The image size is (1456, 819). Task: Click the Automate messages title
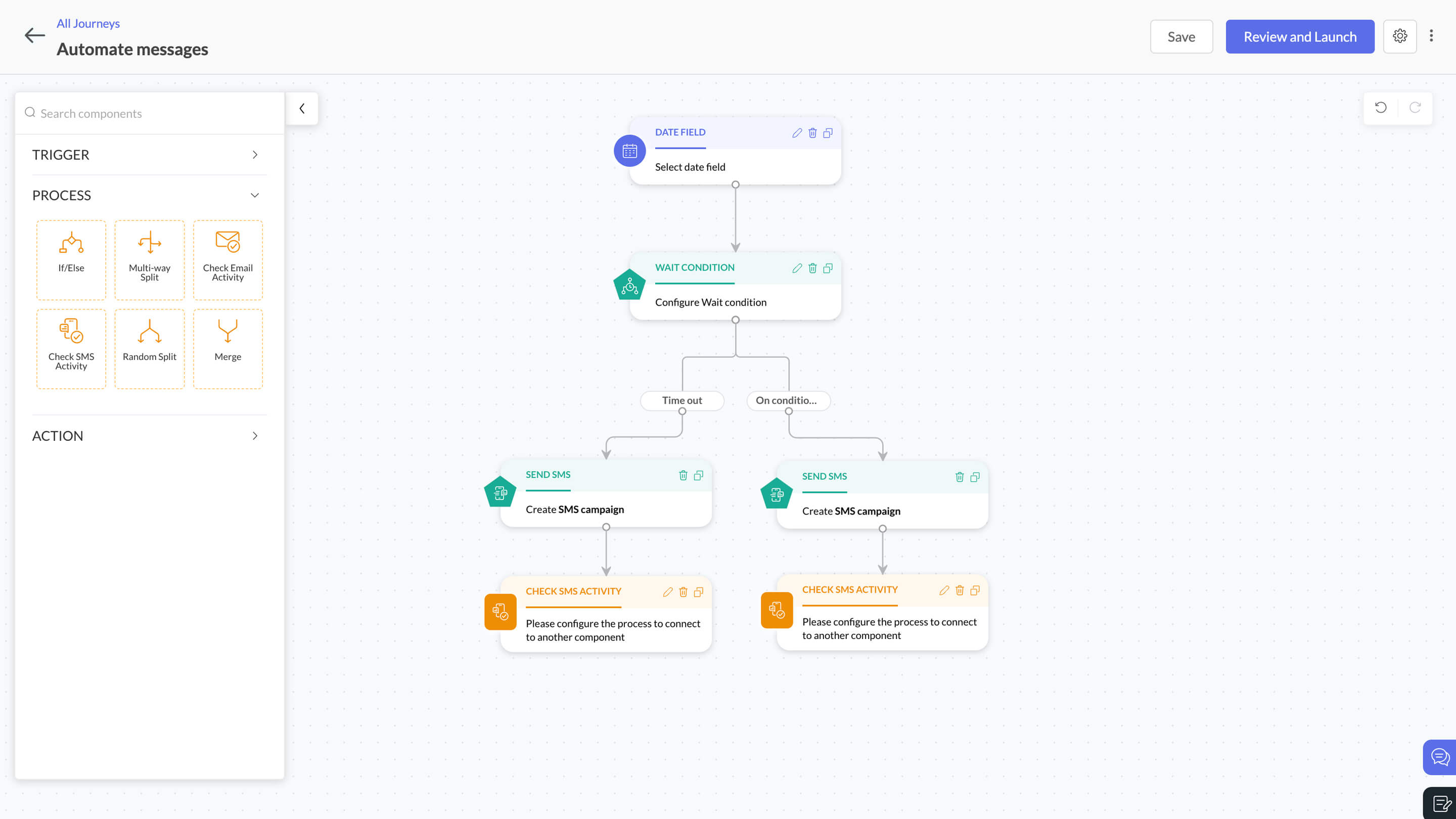tap(132, 50)
